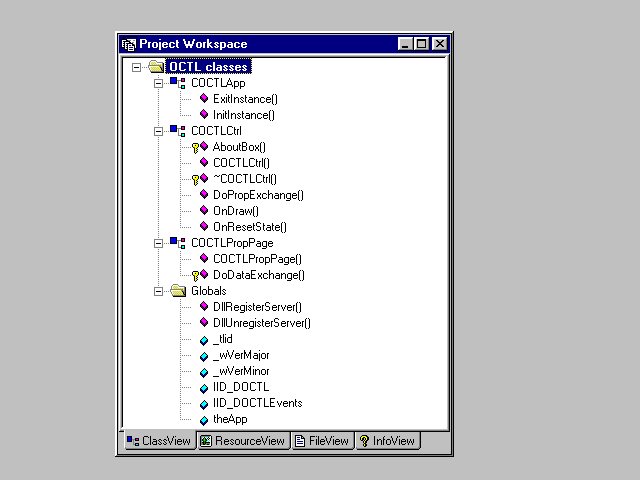
Task: Maximize the Project Workspace window
Action: [421, 44]
